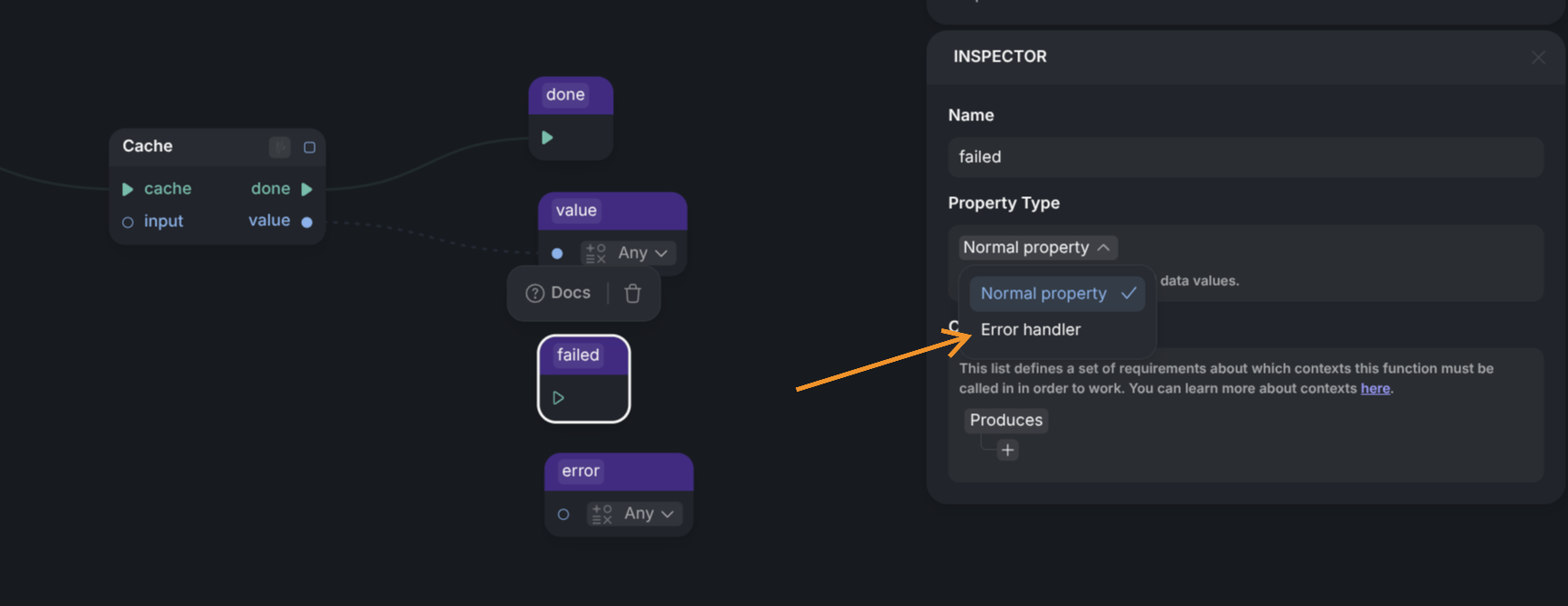Screen dimensions: 1568x606
Task: Toggle the value output port on Cache
Action: [x=307, y=222]
